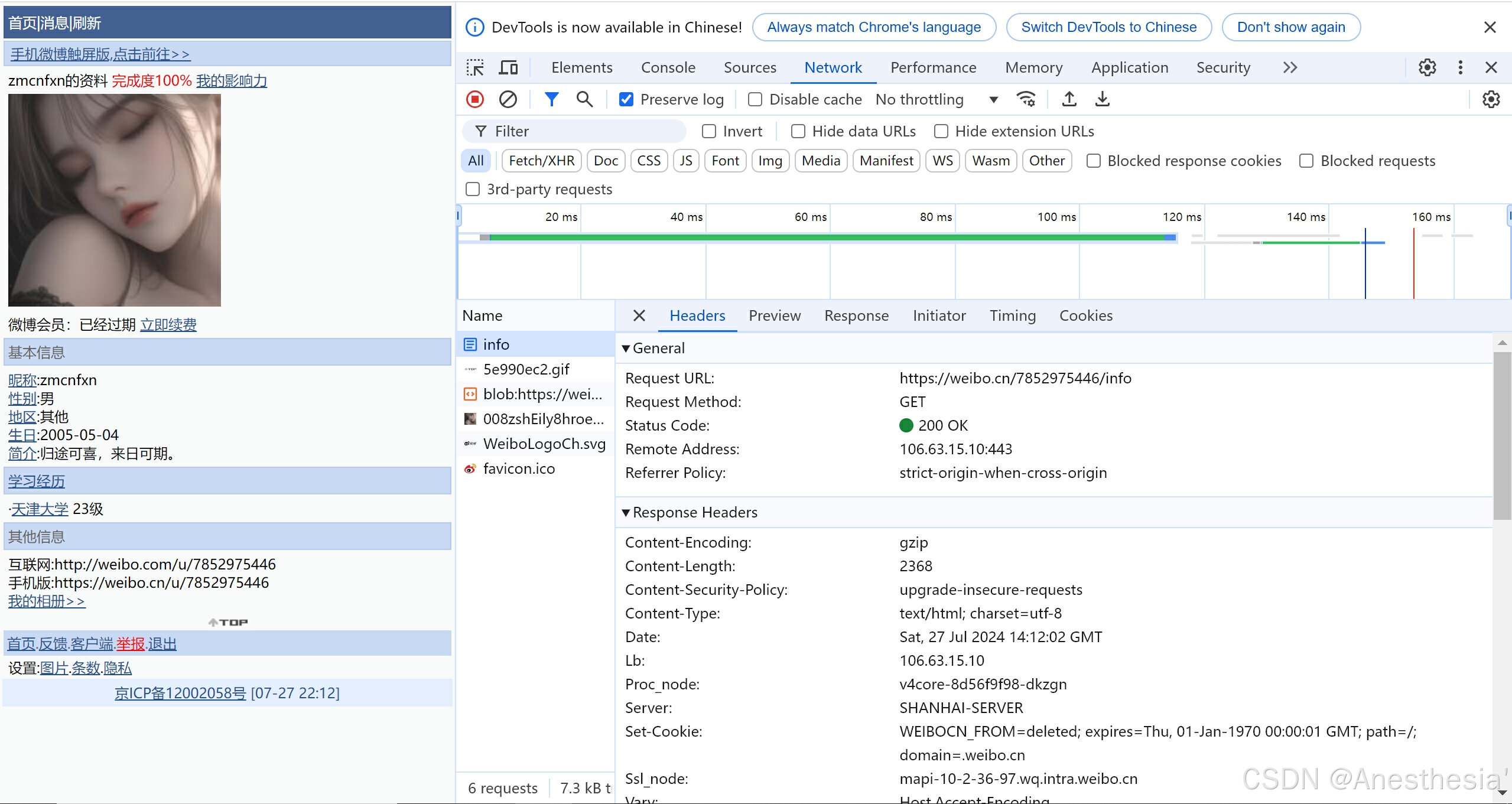This screenshot has height=804, width=1512.
Task: Check Hide extension URLs
Action: pyautogui.click(x=941, y=131)
